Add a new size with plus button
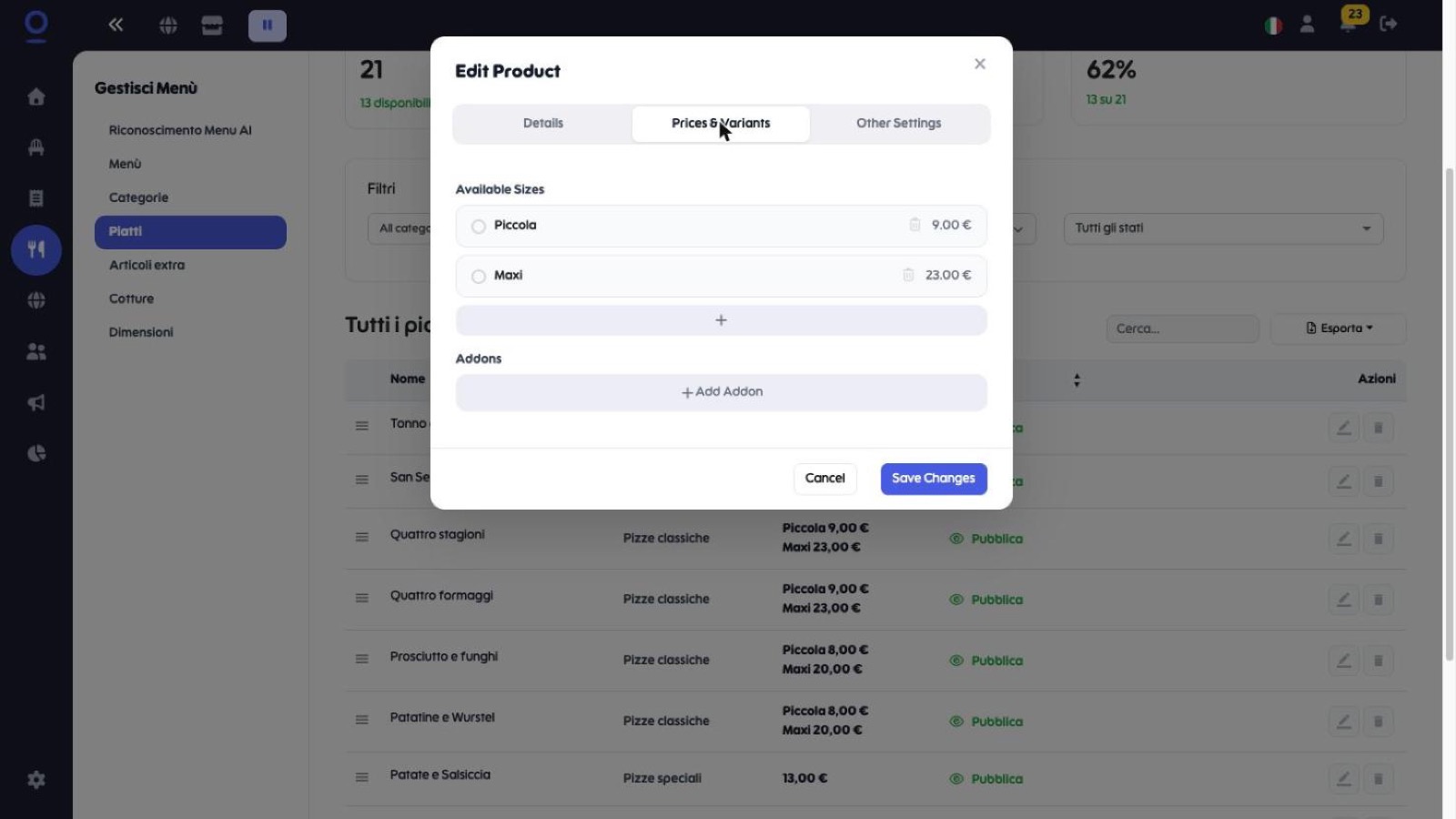Viewport: 1456px width, 819px height. (722, 320)
